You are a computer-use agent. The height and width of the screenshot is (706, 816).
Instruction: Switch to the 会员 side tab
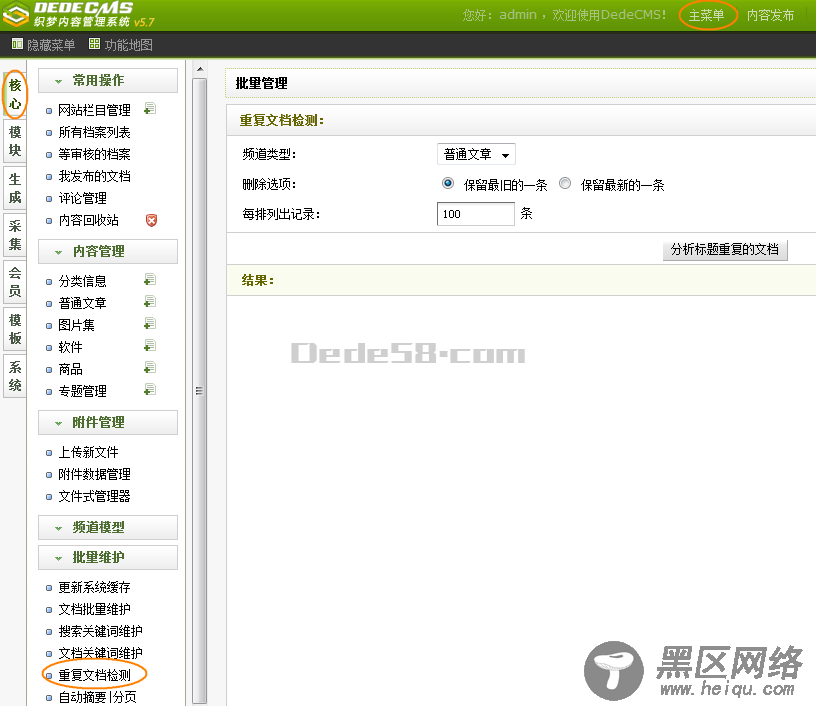(15, 282)
